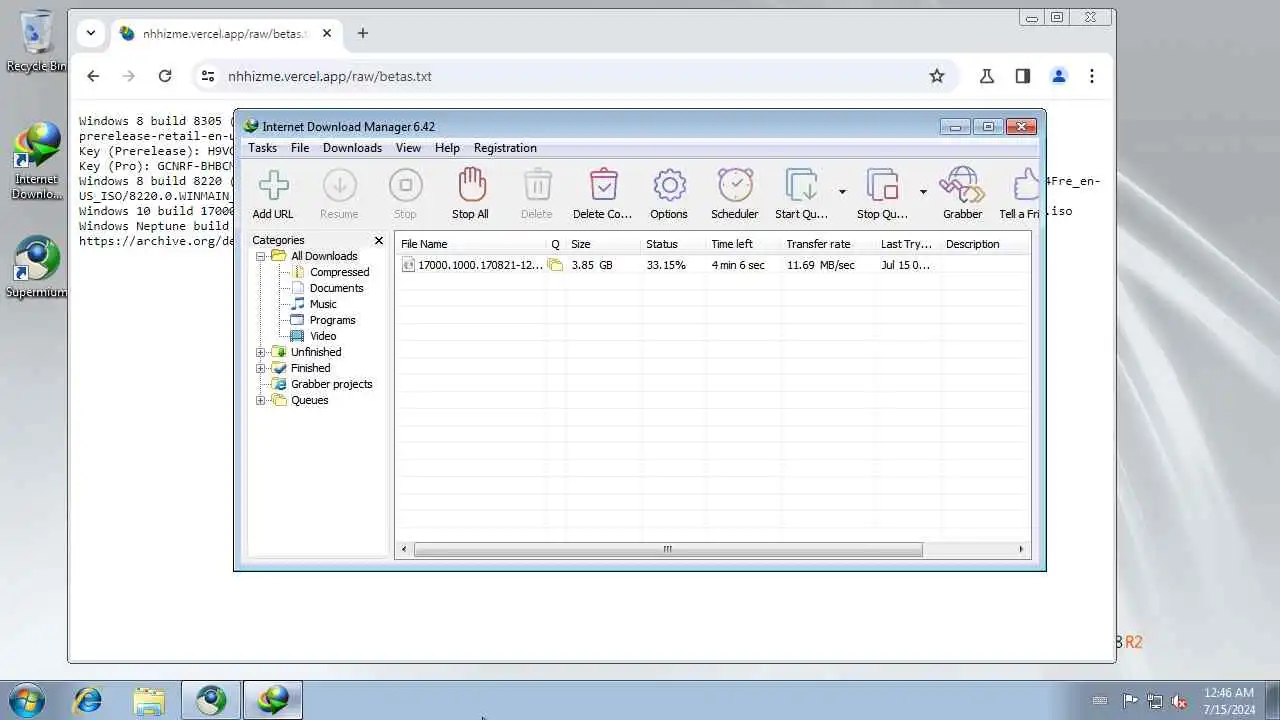Open the View menu in IDM

[408, 148]
